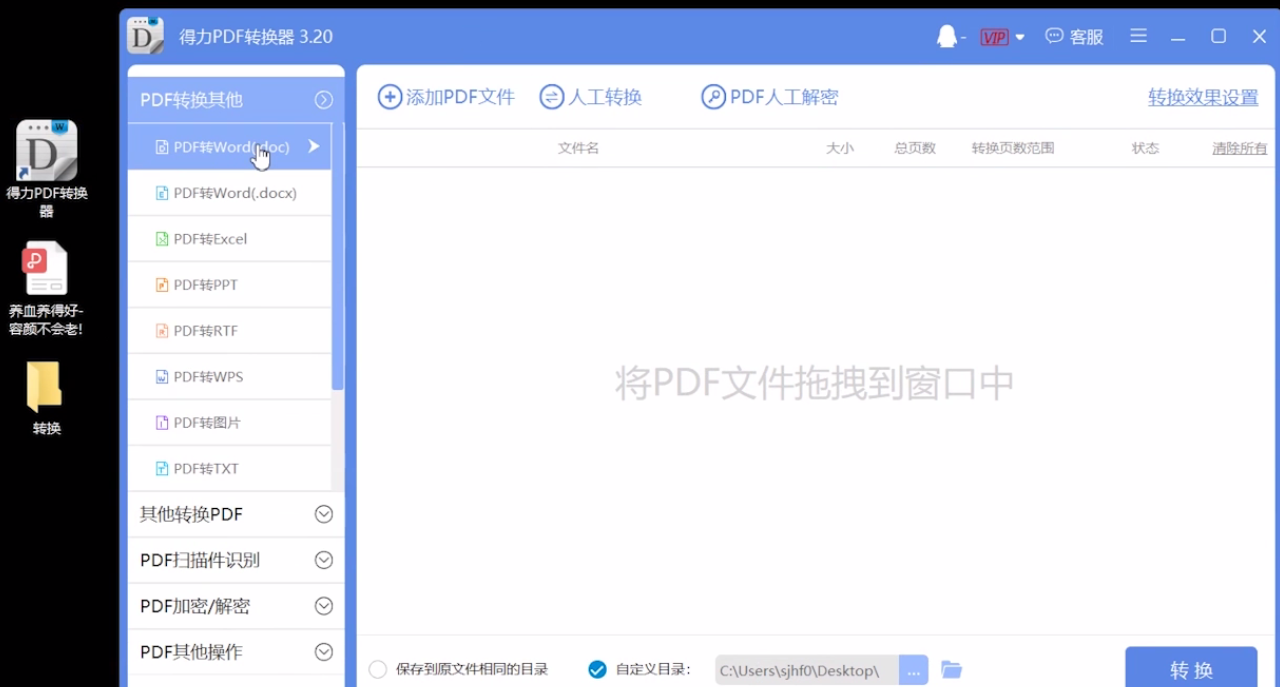Screen dimensions: 1280x687
Task: Click the 转换页数范围 column header
Action: (x=1013, y=148)
